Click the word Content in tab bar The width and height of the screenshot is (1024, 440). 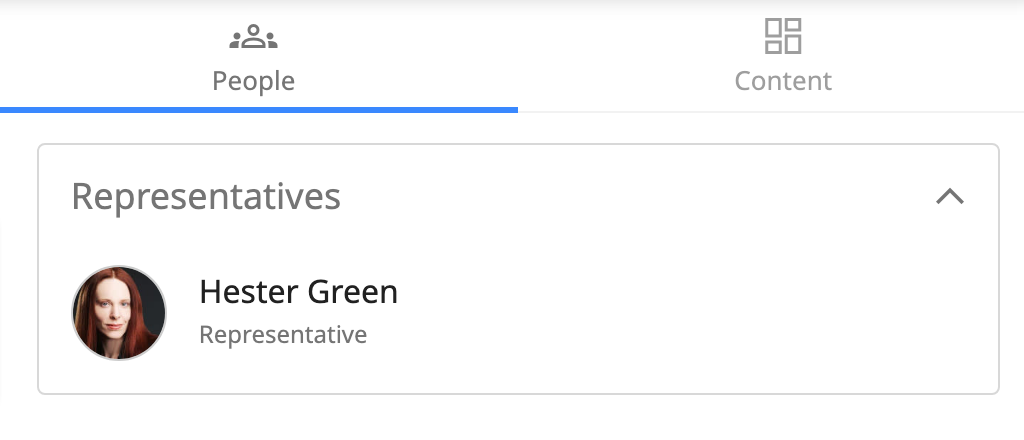(x=783, y=81)
